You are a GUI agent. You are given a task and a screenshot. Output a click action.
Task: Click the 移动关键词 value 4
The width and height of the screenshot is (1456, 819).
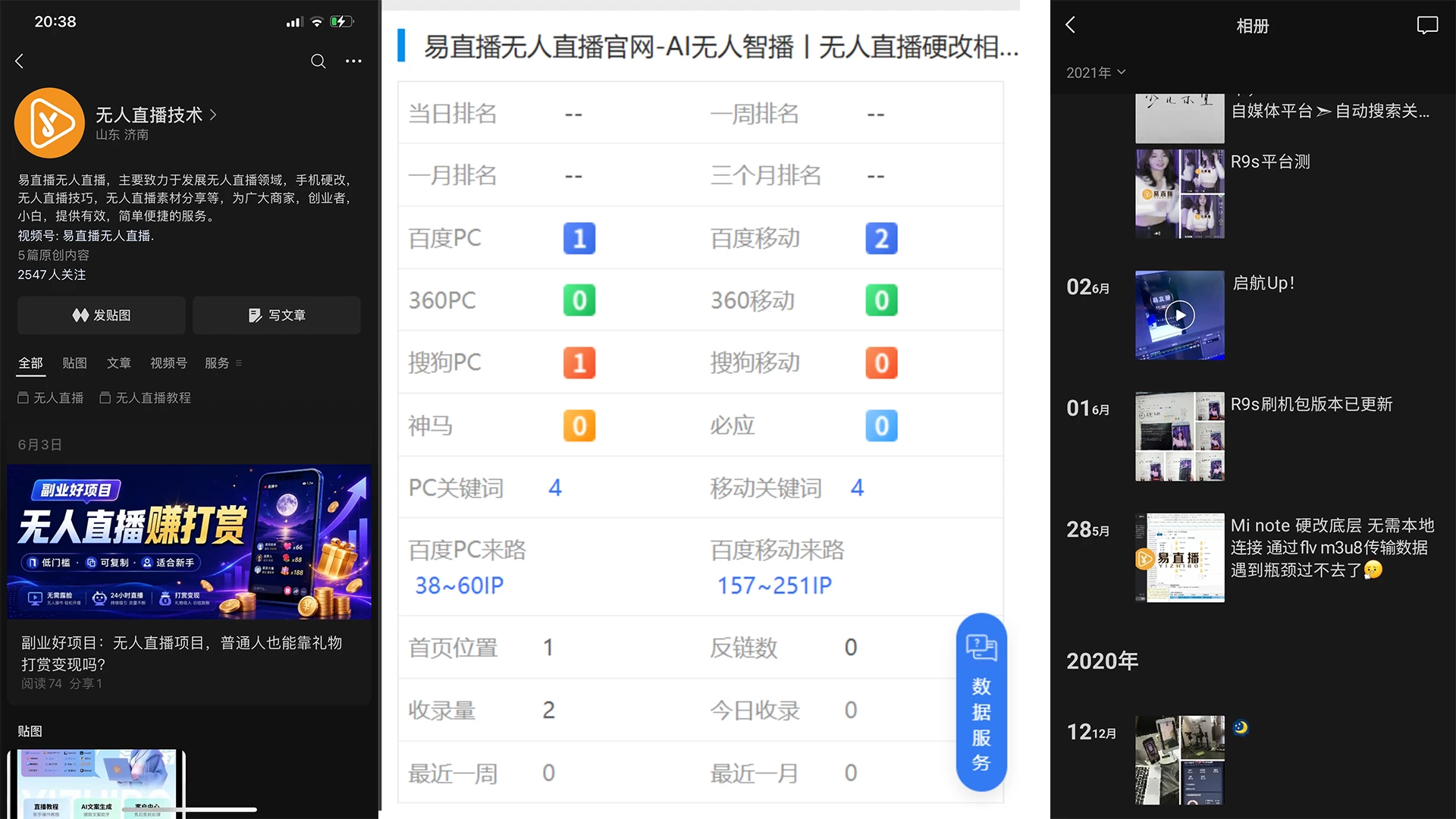coord(857,488)
